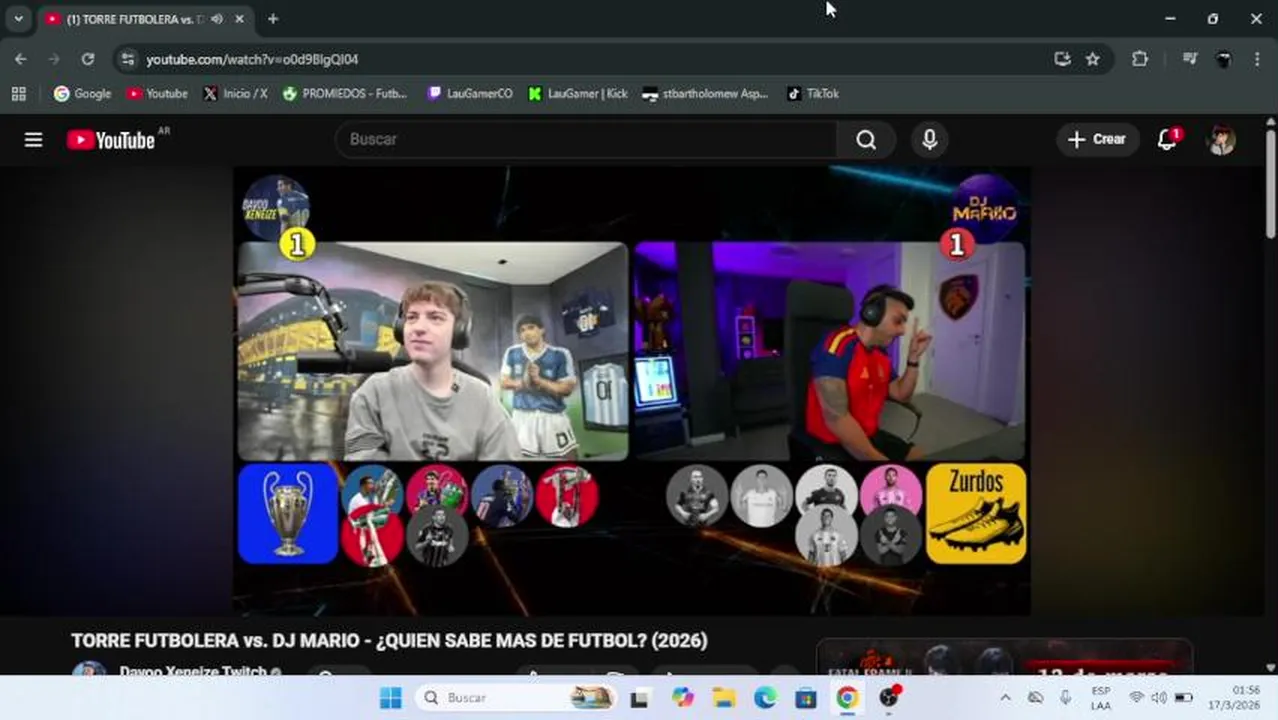Bookmark this page with star icon
Viewport: 1278px width, 720px height.
(1093, 59)
